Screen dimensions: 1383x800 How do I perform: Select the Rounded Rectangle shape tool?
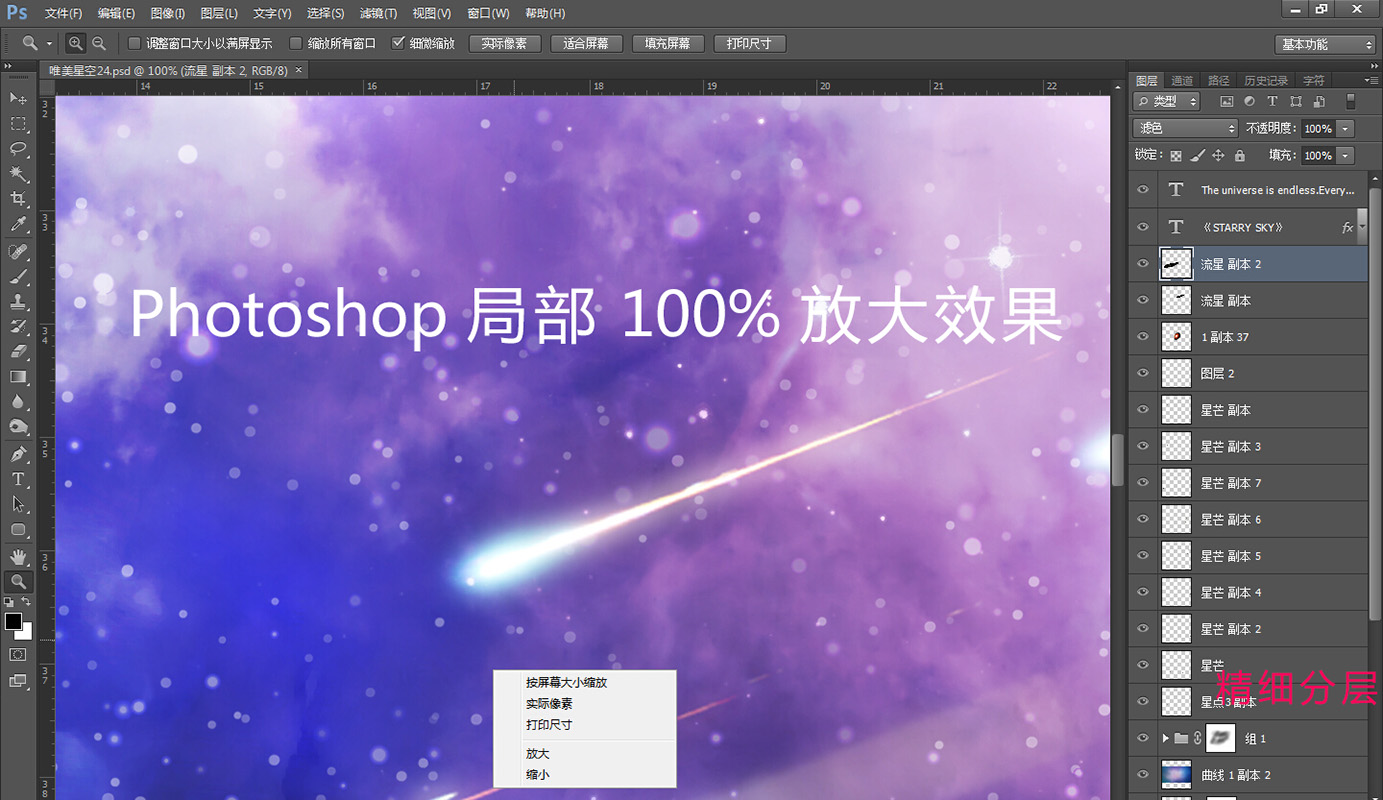pos(18,529)
